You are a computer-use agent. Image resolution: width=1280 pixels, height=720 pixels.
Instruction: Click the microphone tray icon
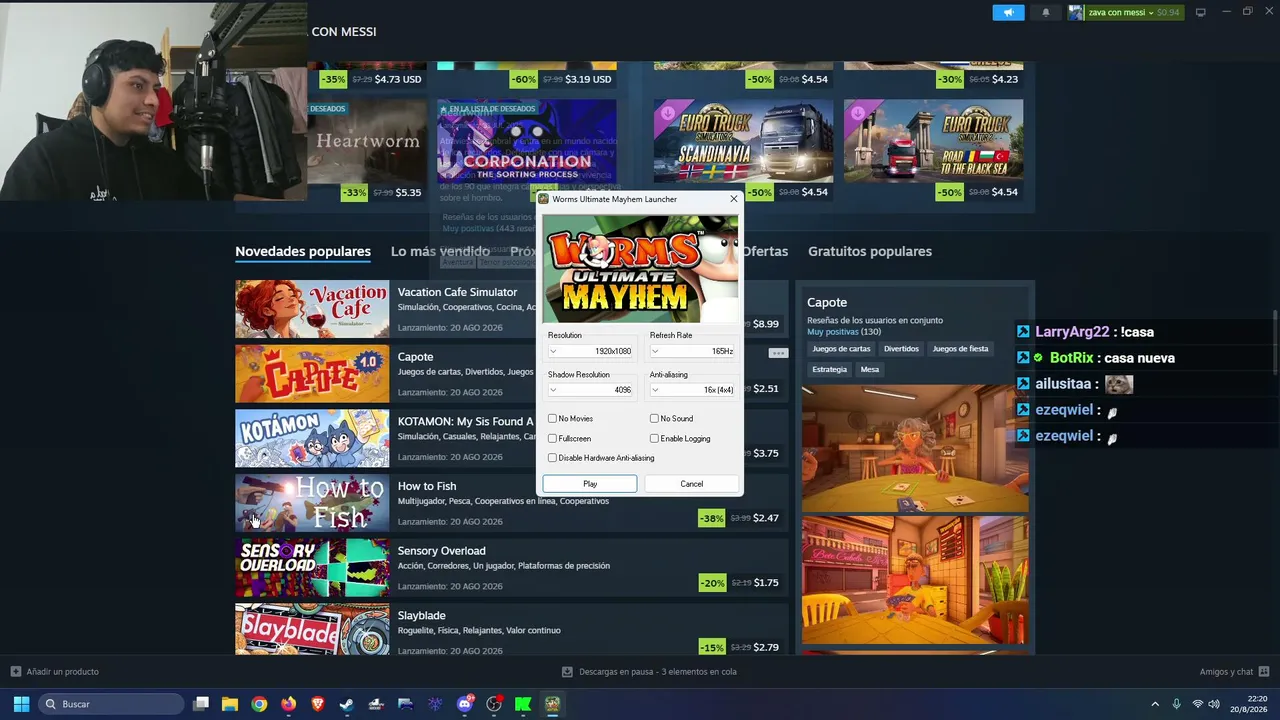point(1176,704)
